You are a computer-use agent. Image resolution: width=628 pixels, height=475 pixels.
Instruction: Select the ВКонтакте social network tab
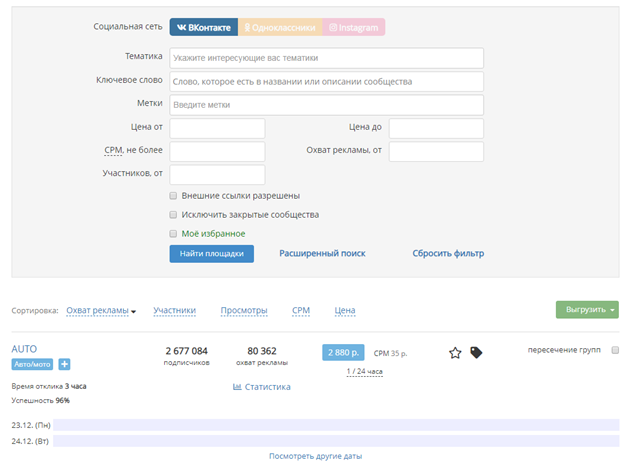pos(204,27)
